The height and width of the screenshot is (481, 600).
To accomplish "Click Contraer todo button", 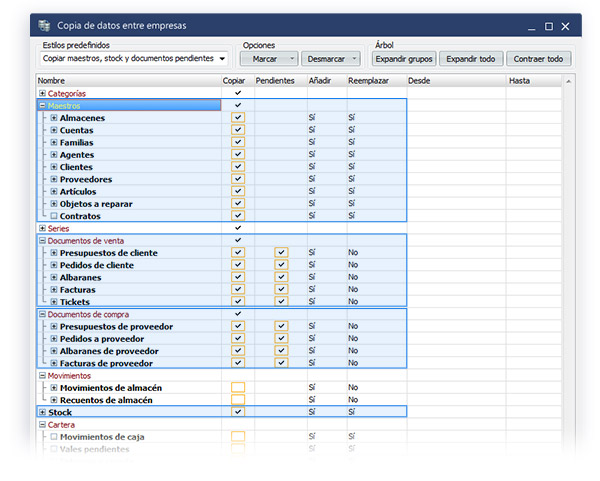I will [540, 59].
